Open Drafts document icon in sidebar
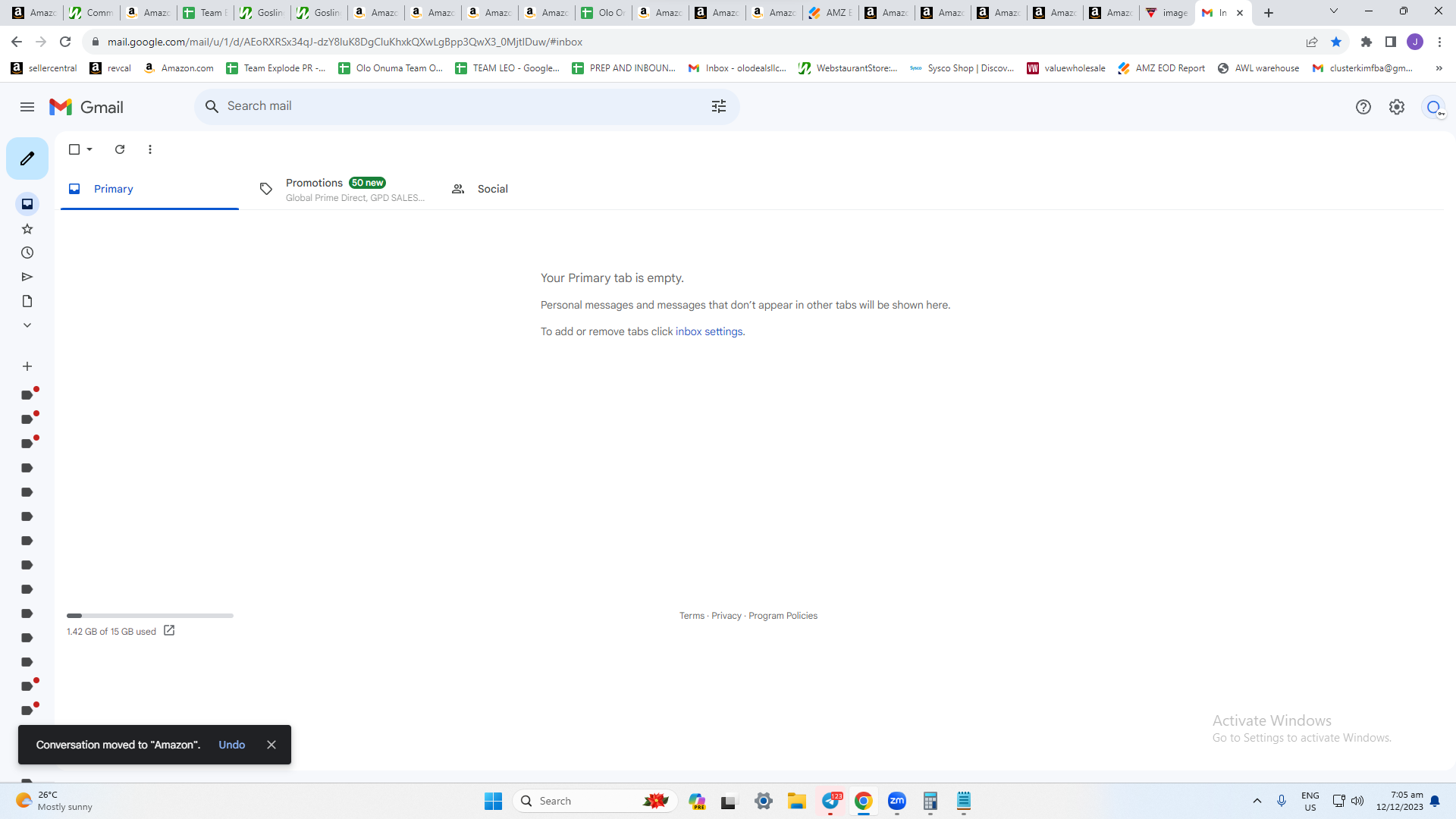Viewport: 1456px width, 819px height. [x=27, y=301]
